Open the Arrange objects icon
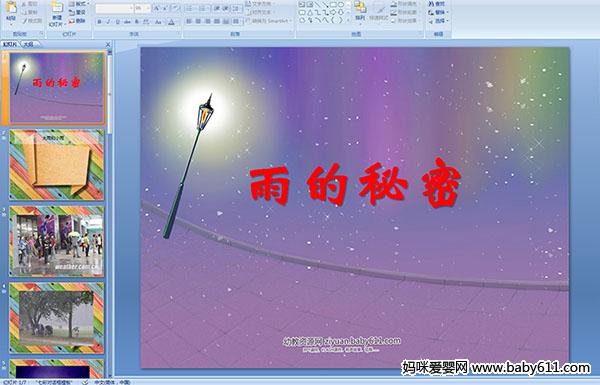Screen dimensions: 600x385 tap(360, 11)
